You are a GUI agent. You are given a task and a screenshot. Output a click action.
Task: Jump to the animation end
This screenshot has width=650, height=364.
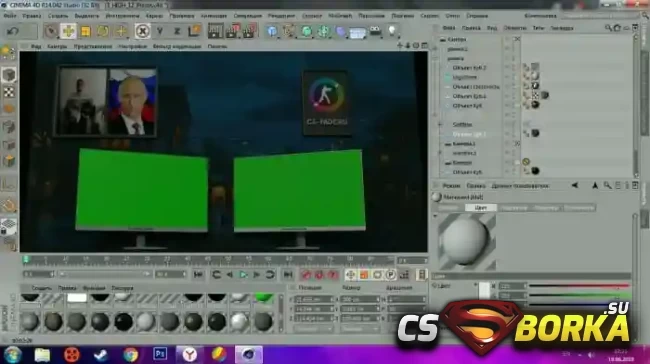tap(288, 274)
